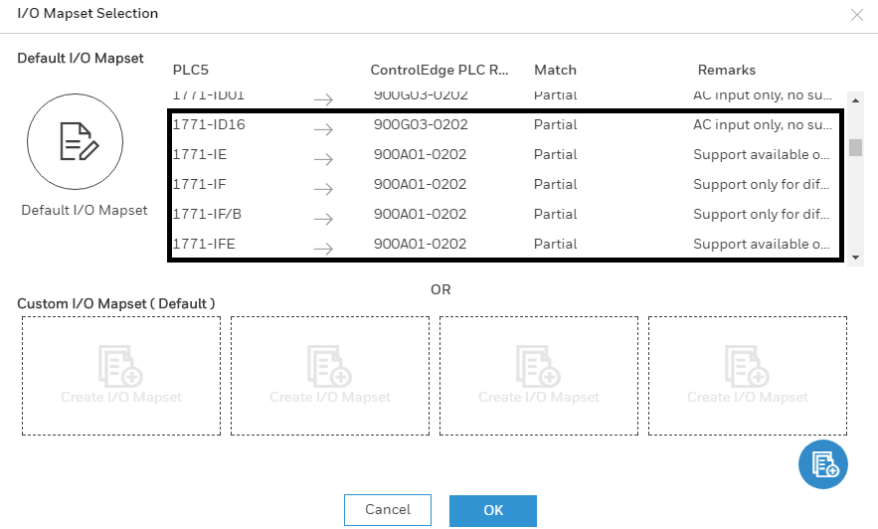Screen dimensions: 878x529
Task: Click the first Create I/O Mapset tile
Action: (122, 376)
